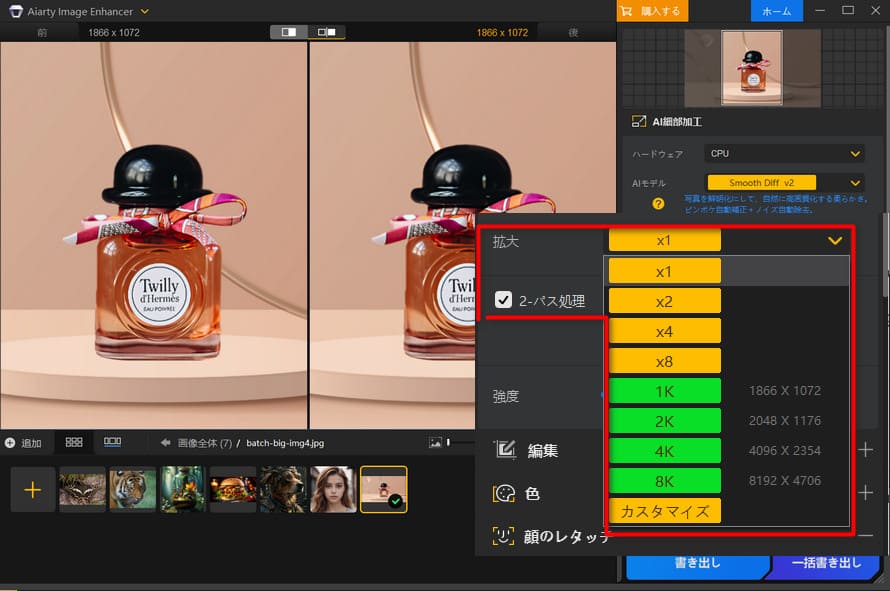Switch to grid thumbnail layout icon
The width and height of the screenshot is (890, 591).
pos(74,442)
